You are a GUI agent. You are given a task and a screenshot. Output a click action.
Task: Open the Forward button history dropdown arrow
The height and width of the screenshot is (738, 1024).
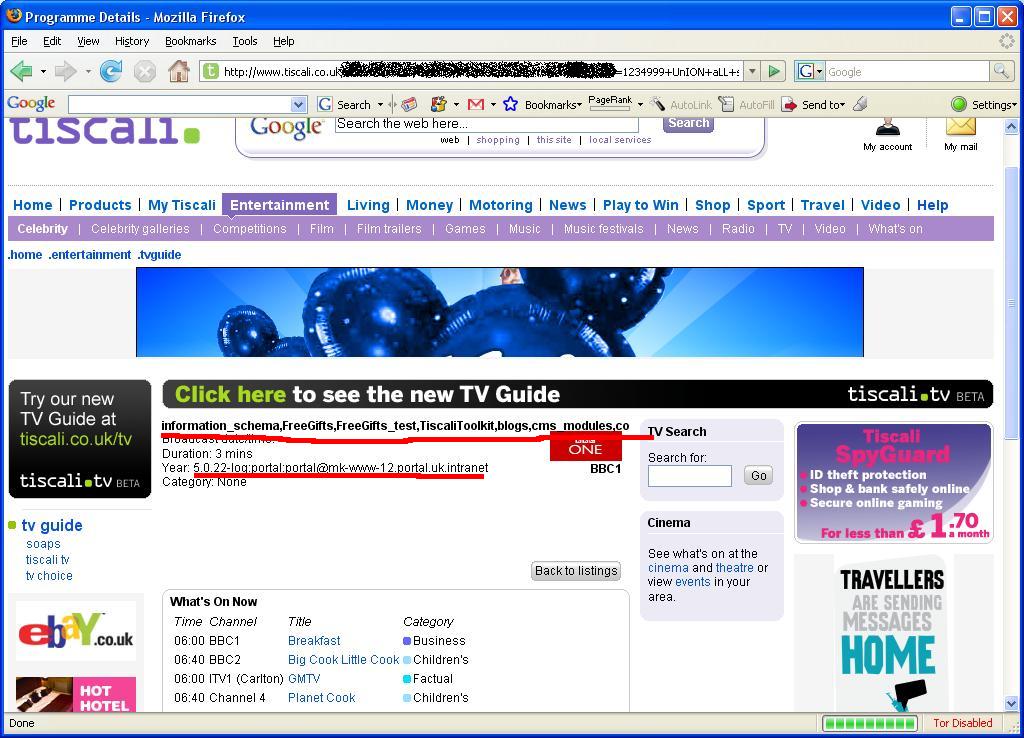pos(88,71)
